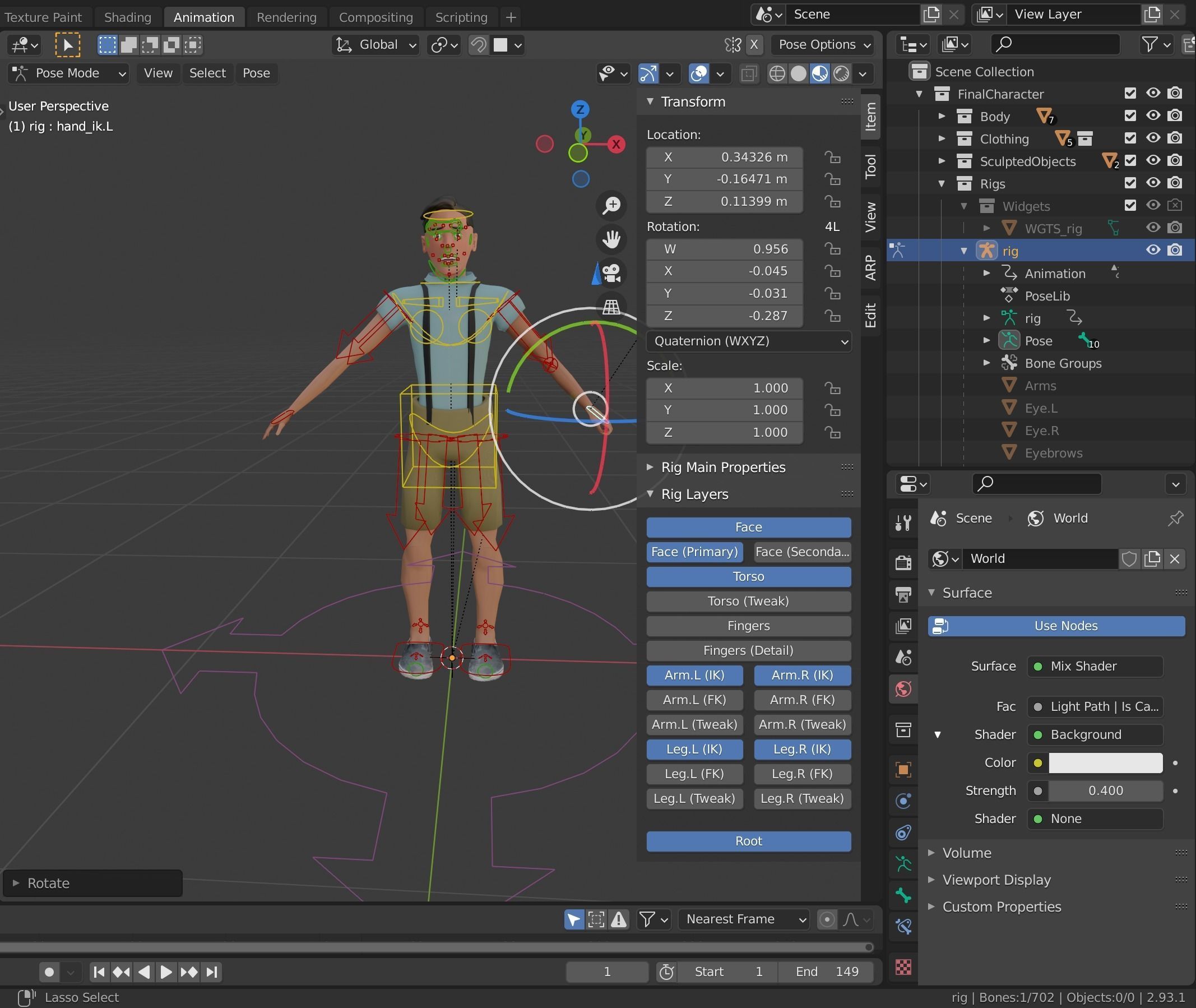
Task: Toggle Root rig layer button
Action: 749,841
